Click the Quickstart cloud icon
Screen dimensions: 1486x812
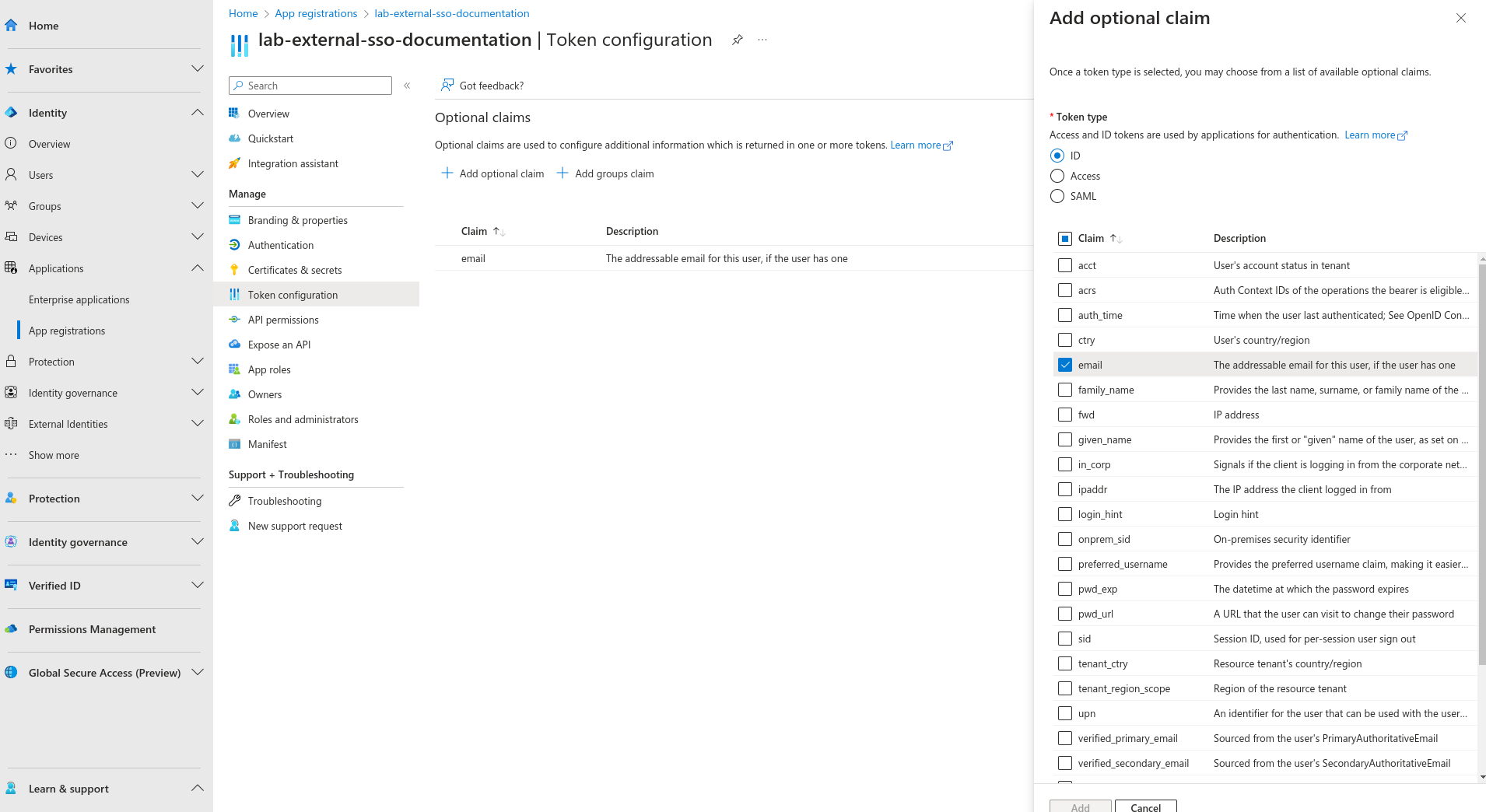coord(234,138)
